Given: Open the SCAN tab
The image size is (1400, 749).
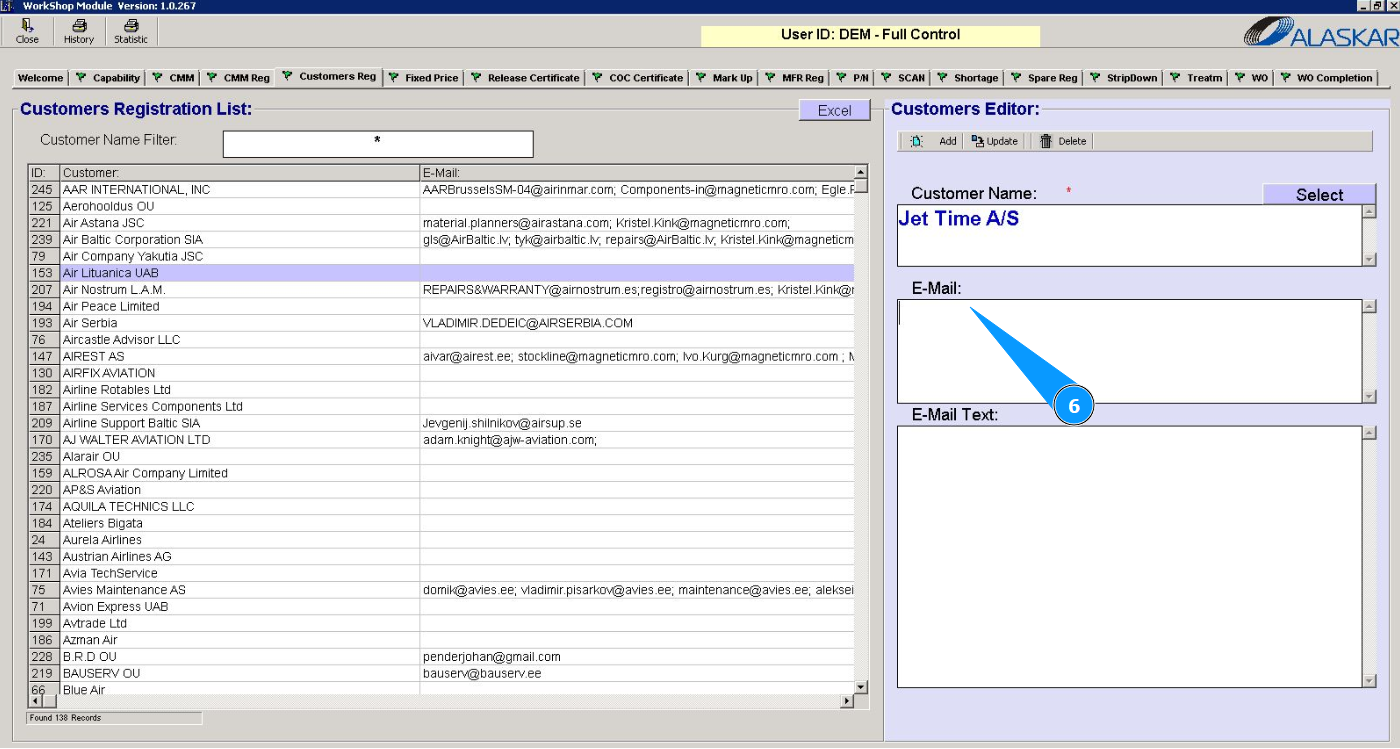Looking at the screenshot, I should [910, 78].
